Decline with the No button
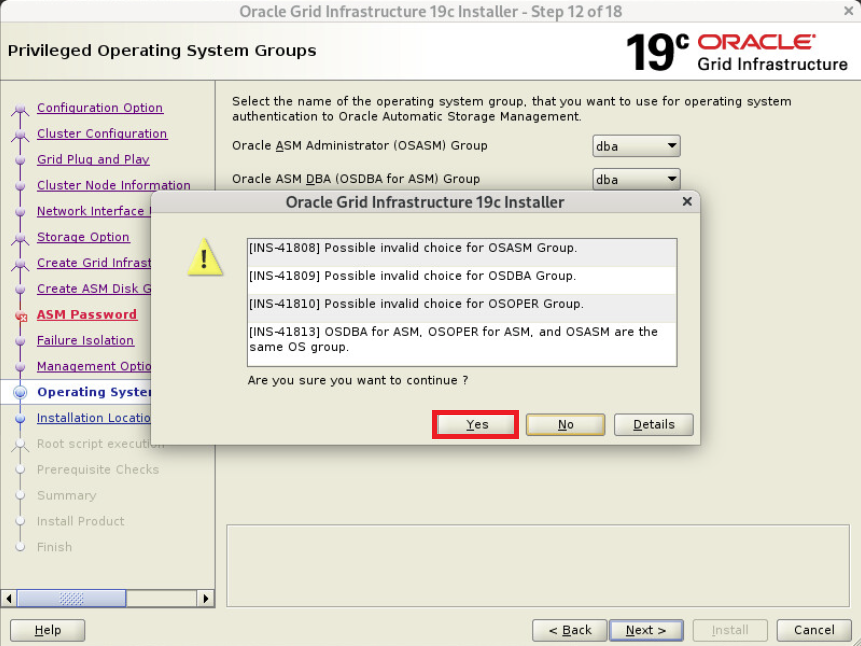The width and height of the screenshot is (861, 646). pyautogui.click(x=566, y=425)
